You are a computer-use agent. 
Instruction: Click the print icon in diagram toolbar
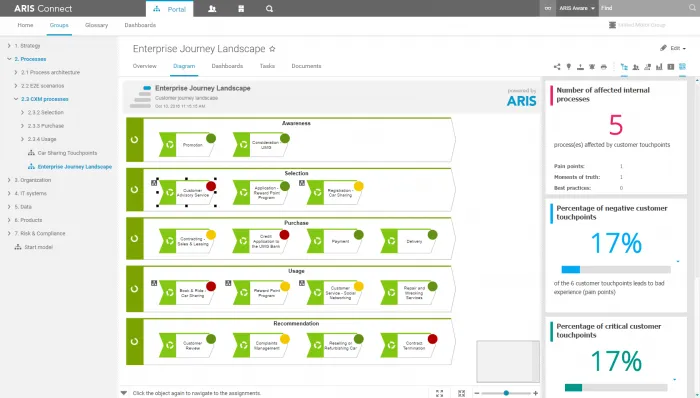[x=604, y=67]
